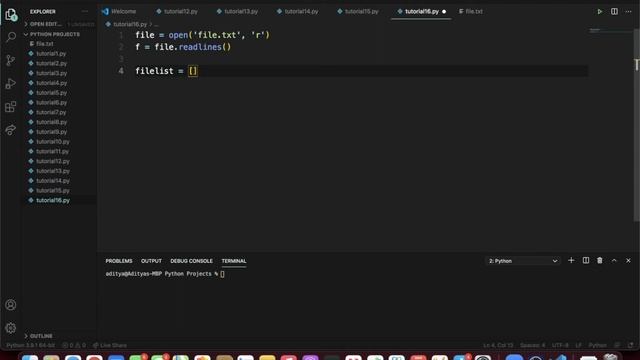The height and width of the screenshot is (360, 640).
Task: Open tutorial7.py in the explorer
Action: click(x=51, y=112)
